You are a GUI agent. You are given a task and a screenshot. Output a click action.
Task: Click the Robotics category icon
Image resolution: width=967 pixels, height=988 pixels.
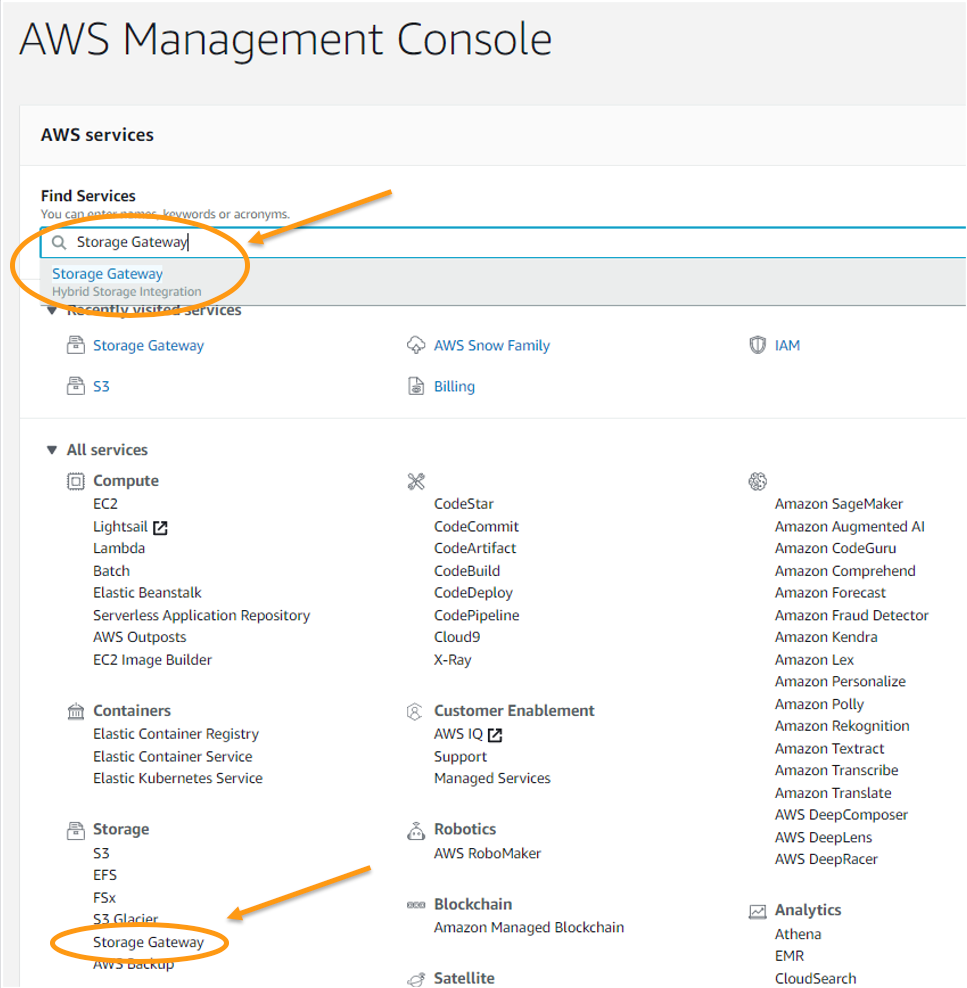(416, 830)
